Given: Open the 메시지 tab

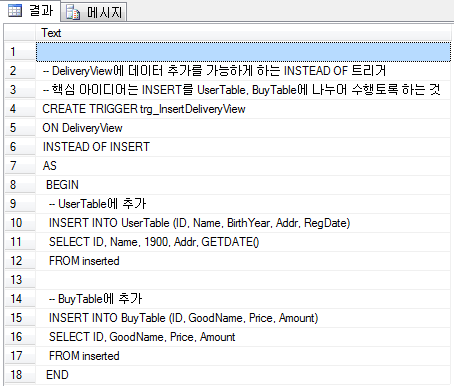Looking at the screenshot, I should [94, 12].
